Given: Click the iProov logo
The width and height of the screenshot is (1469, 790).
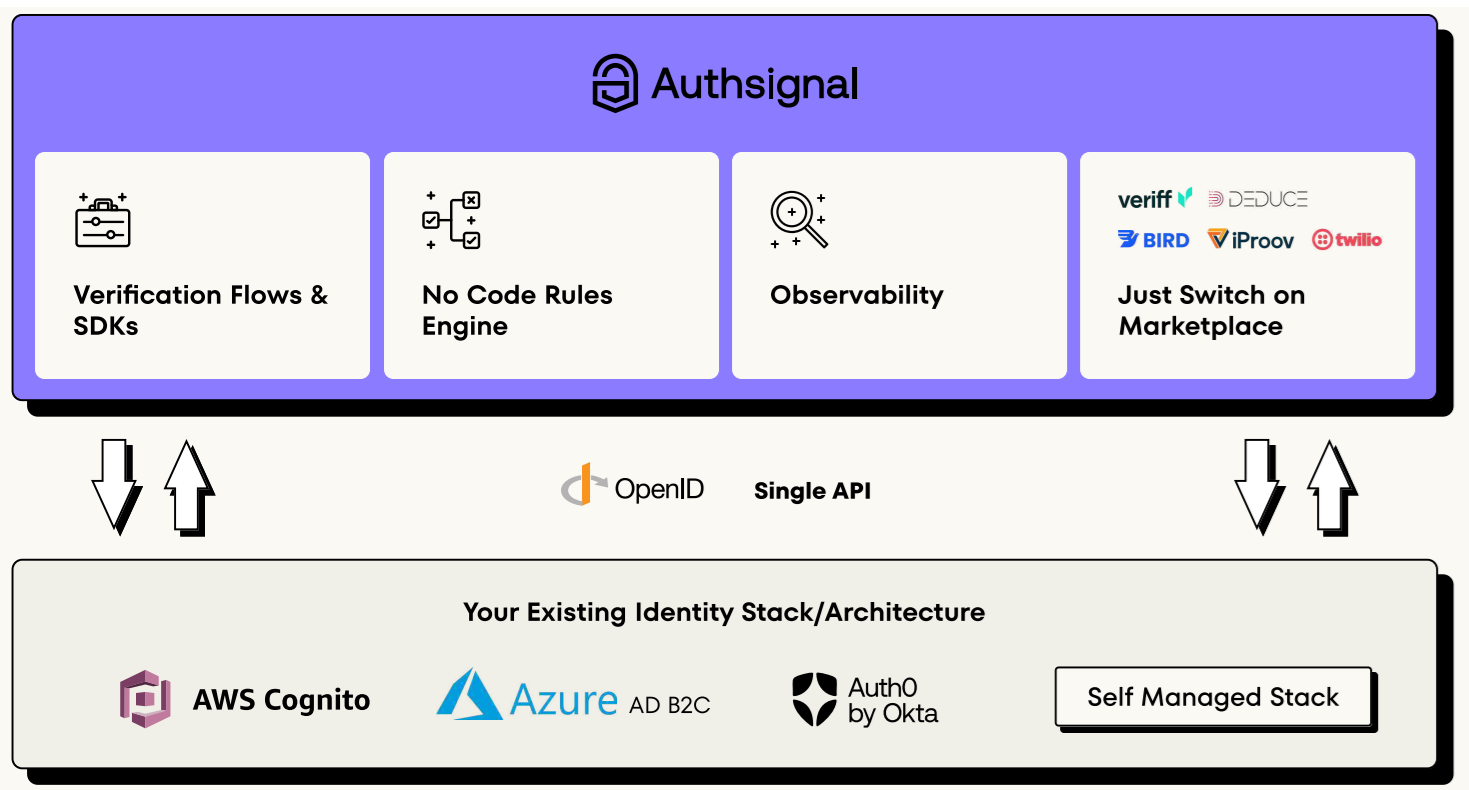Looking at the screenshot, I should point(1251,240).
